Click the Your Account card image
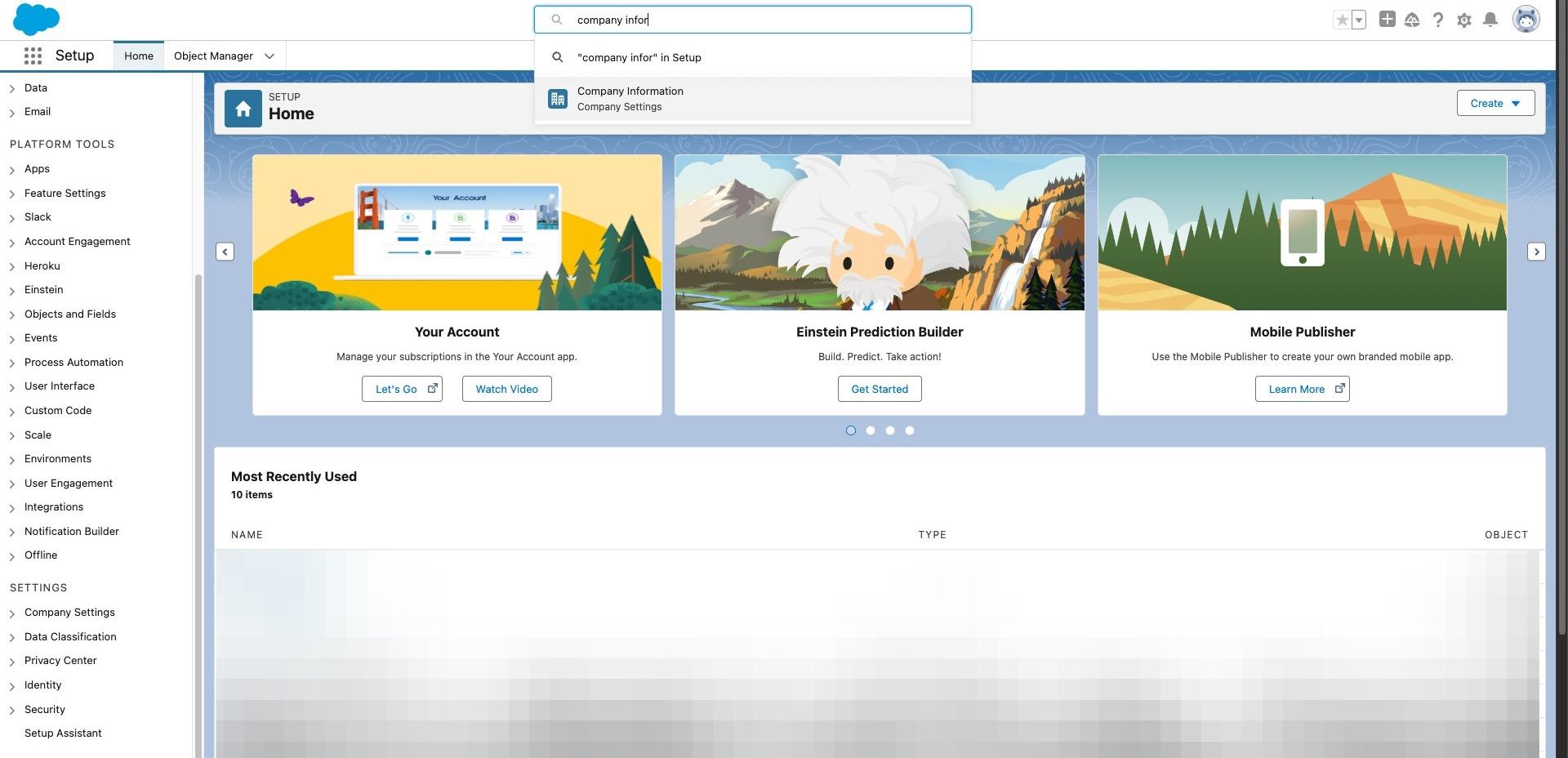Screen dimensions: 1568x758 pyautogui.click(x=457, y=233)
